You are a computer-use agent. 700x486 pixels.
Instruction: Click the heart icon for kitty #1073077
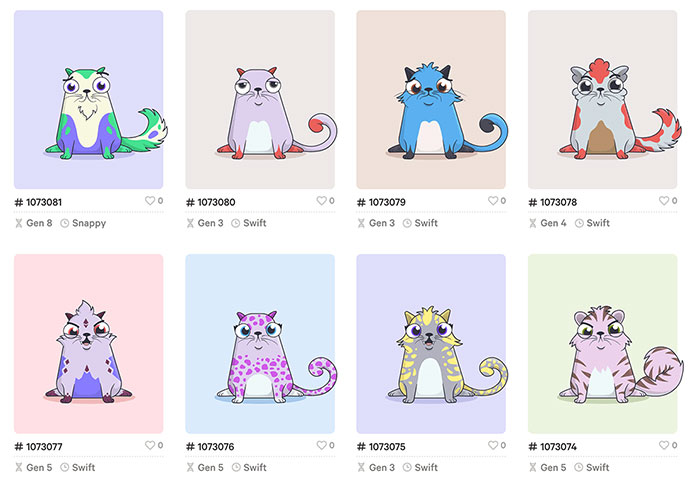(150, 445)
